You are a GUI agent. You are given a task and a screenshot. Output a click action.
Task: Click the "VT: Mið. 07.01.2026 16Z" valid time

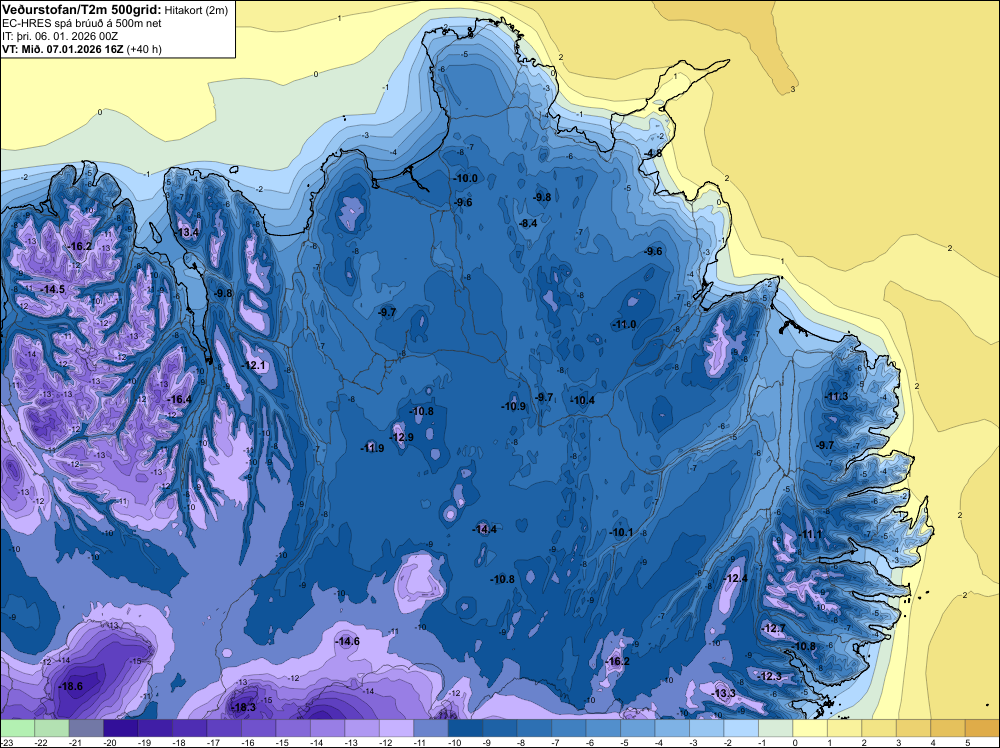(63, 49)
